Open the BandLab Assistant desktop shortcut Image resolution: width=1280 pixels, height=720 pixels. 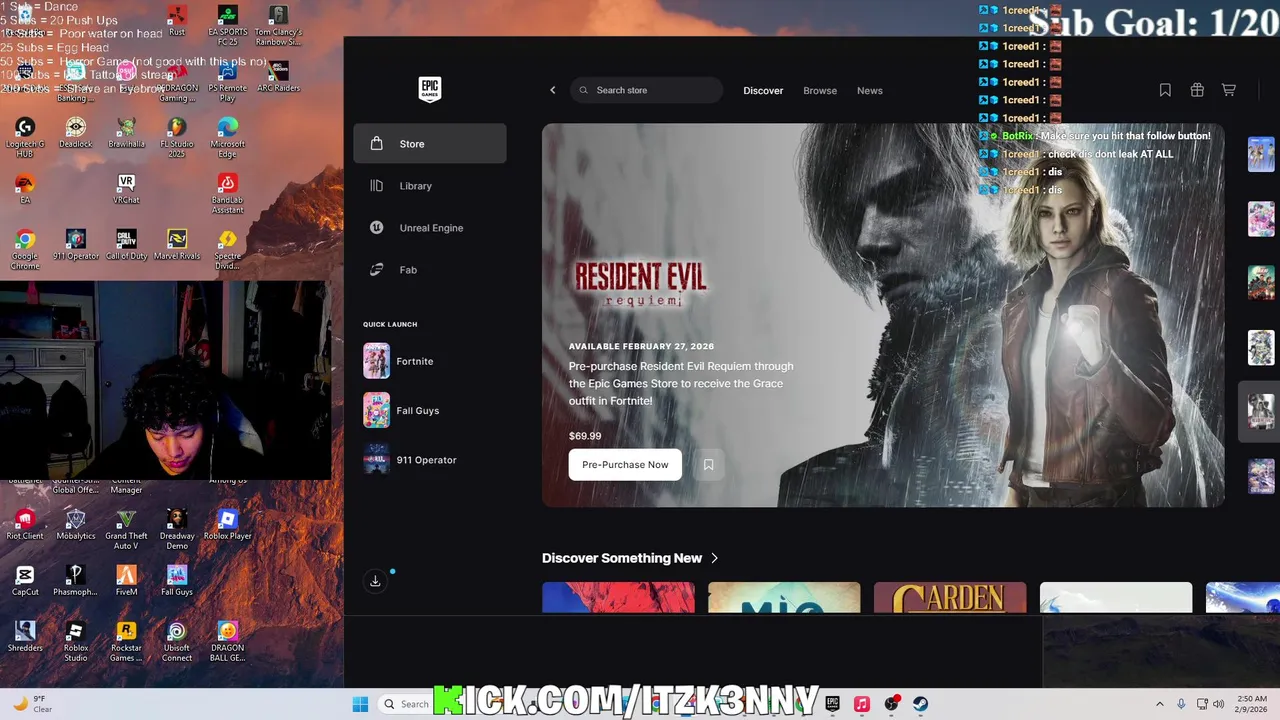(x=228, y=193)
